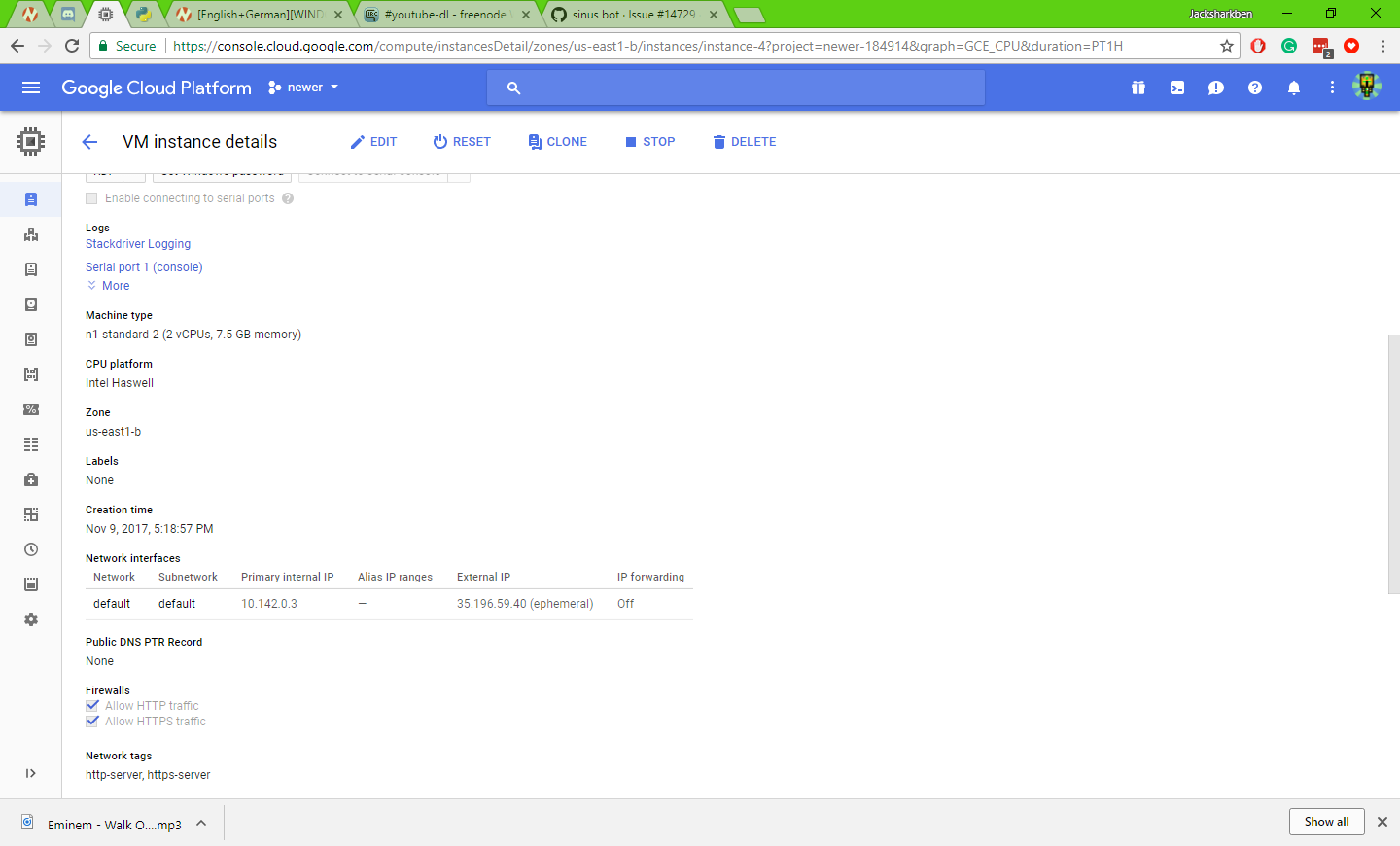Open the main navigation hamburger menu
Screen dimensions: 1400x846
[x=31, y=88]
